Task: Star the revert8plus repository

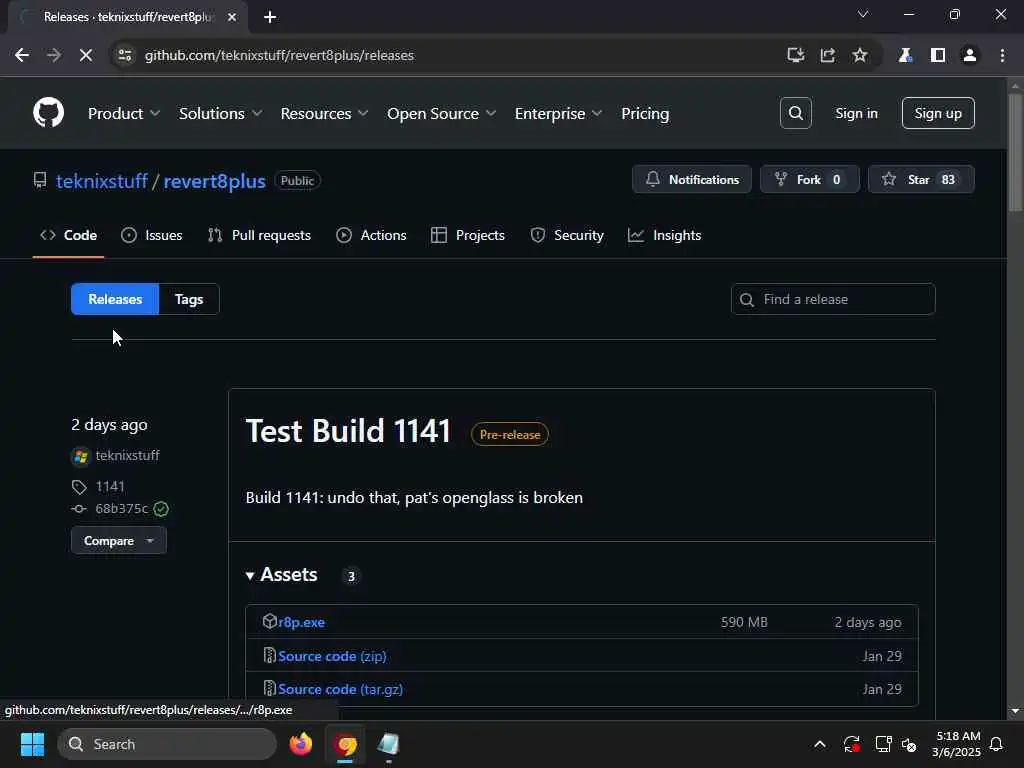Action: click(x=921, y=180)
